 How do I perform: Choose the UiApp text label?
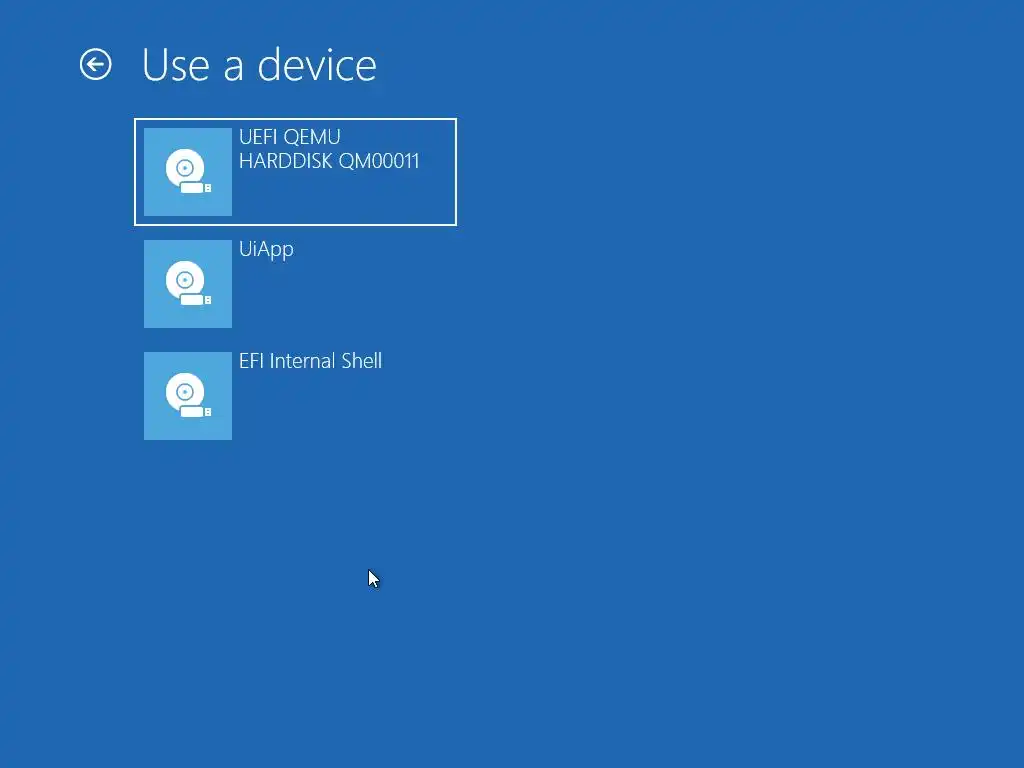266,249
